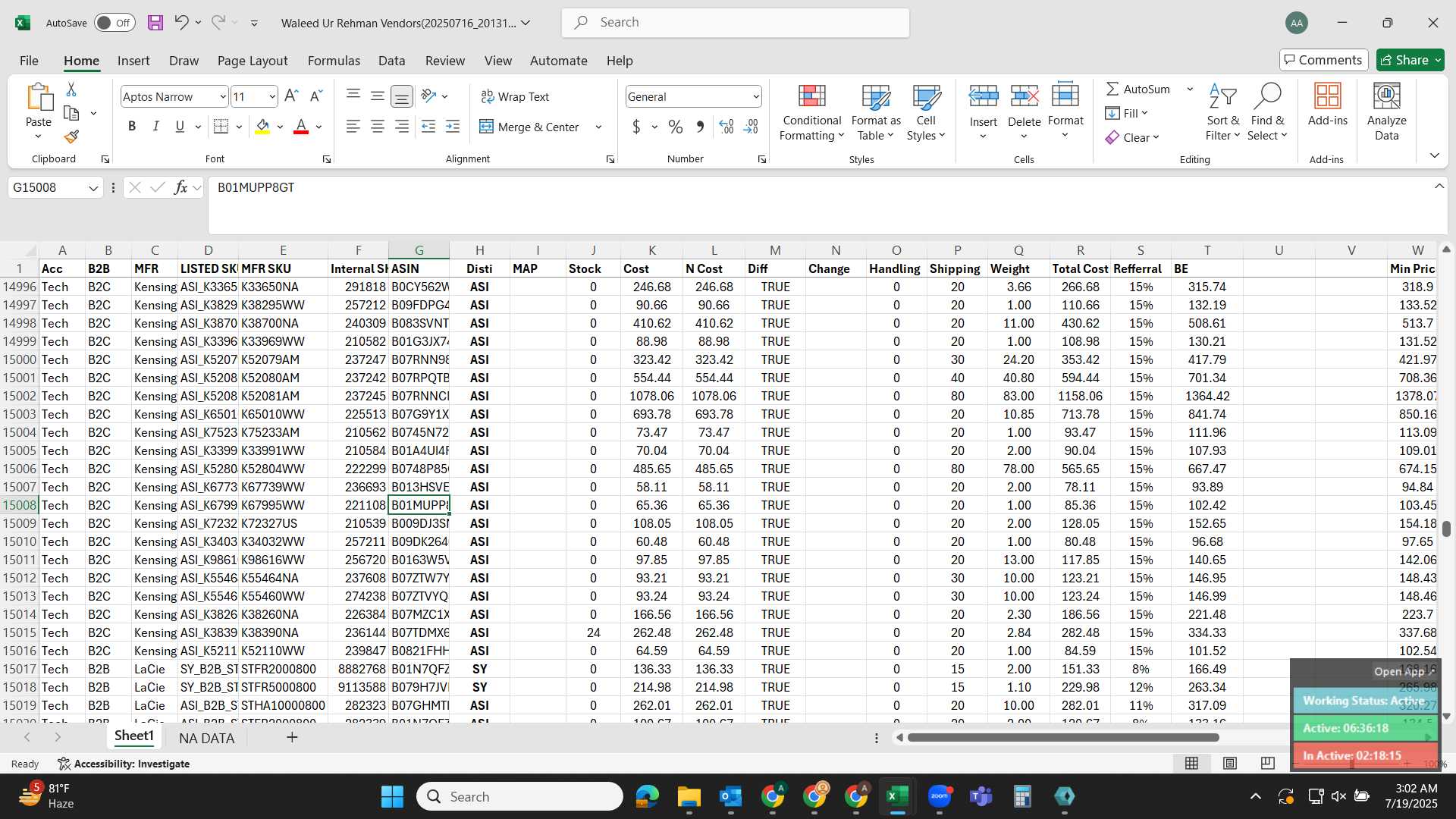Click the Decrease Indent icon
Screen dimensions: 1456x819
(428, 127)
